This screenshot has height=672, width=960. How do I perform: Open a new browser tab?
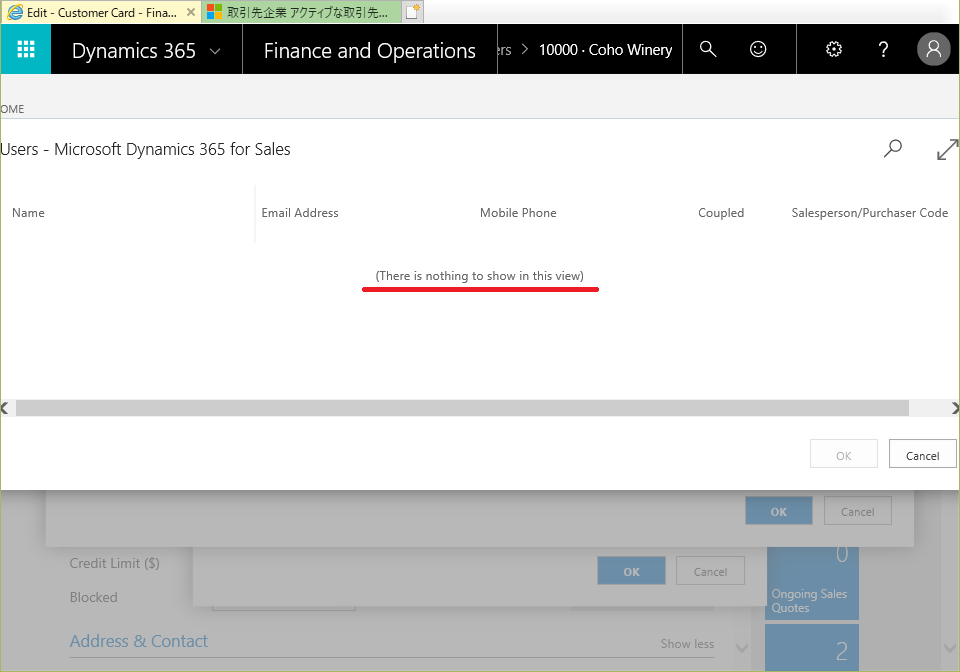coord(413,12)
